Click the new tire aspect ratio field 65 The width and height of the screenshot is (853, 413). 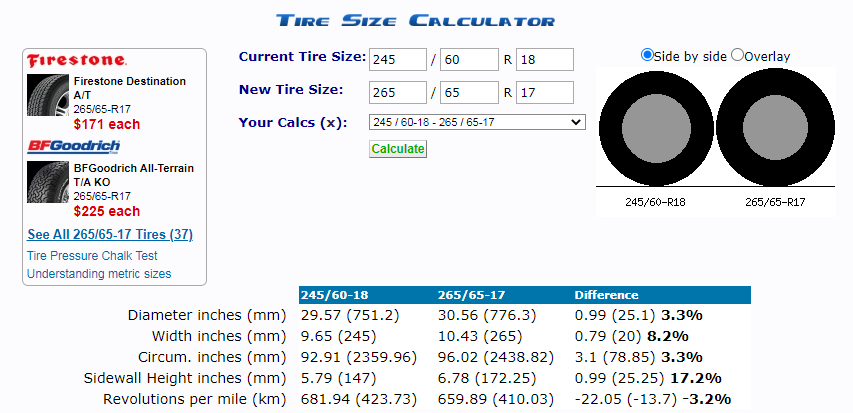(x=469, y=93)
